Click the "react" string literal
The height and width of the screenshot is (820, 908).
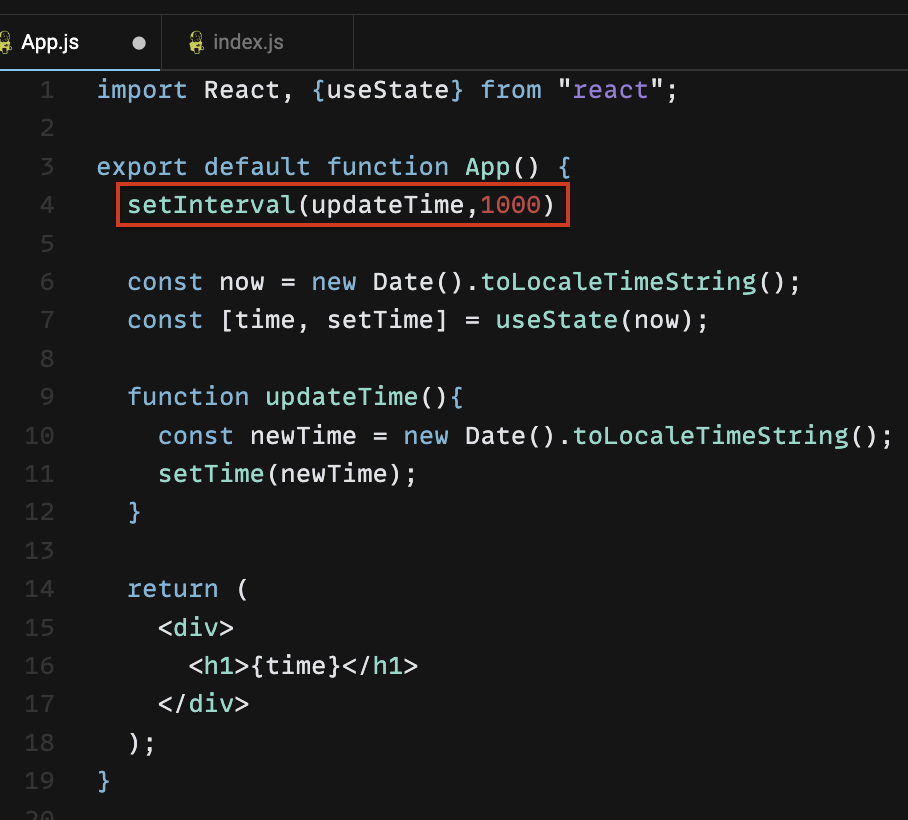[610, 90]
